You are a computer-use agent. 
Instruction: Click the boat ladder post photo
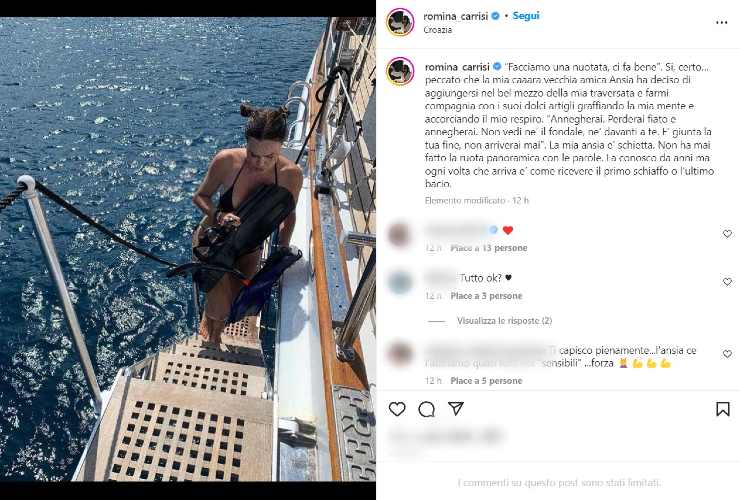point(188,249)
